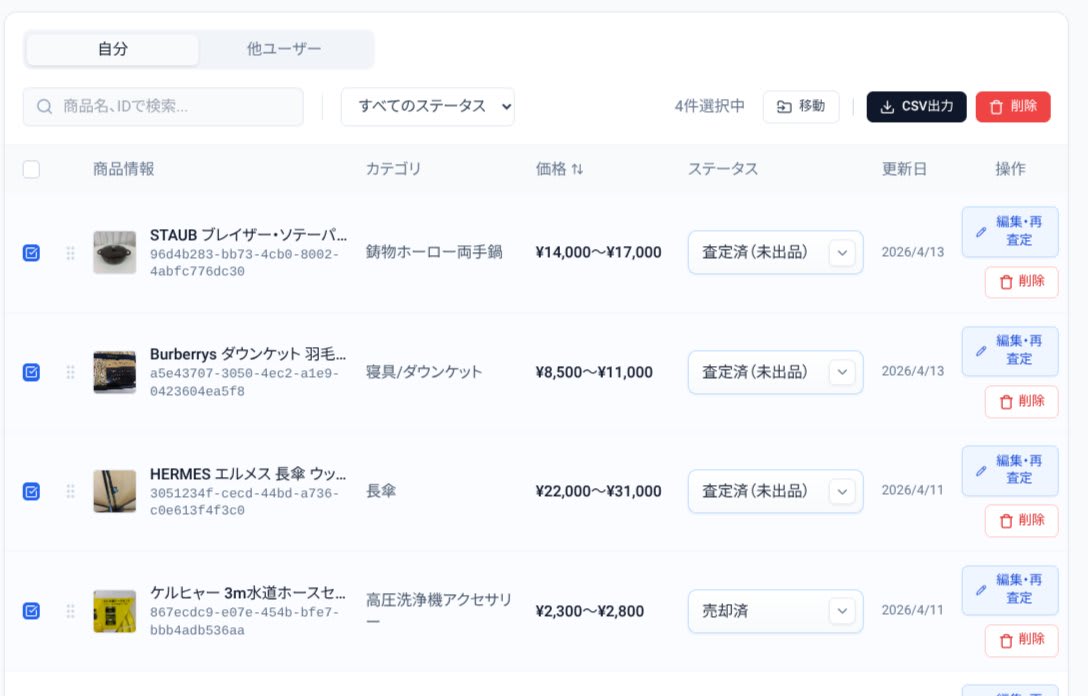
Task: Click the drag handle for HERMES row
Action: coord(70,491)
